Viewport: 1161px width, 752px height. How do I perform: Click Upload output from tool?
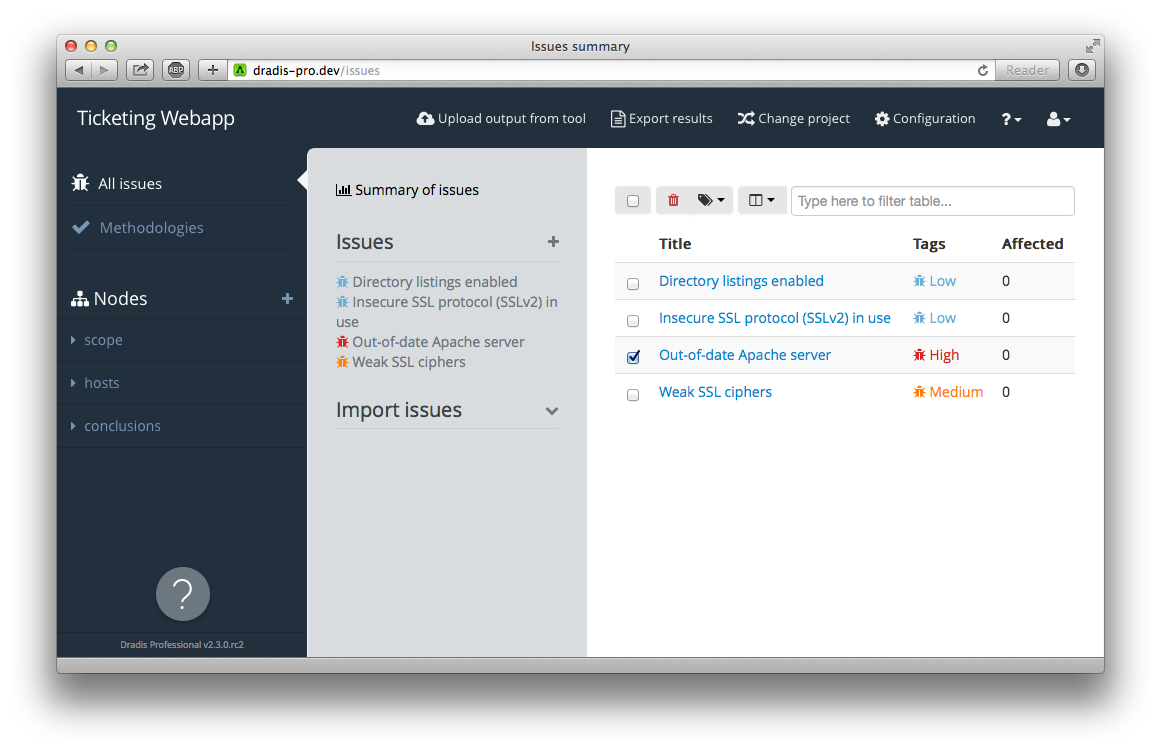click(x=501, y=118)
